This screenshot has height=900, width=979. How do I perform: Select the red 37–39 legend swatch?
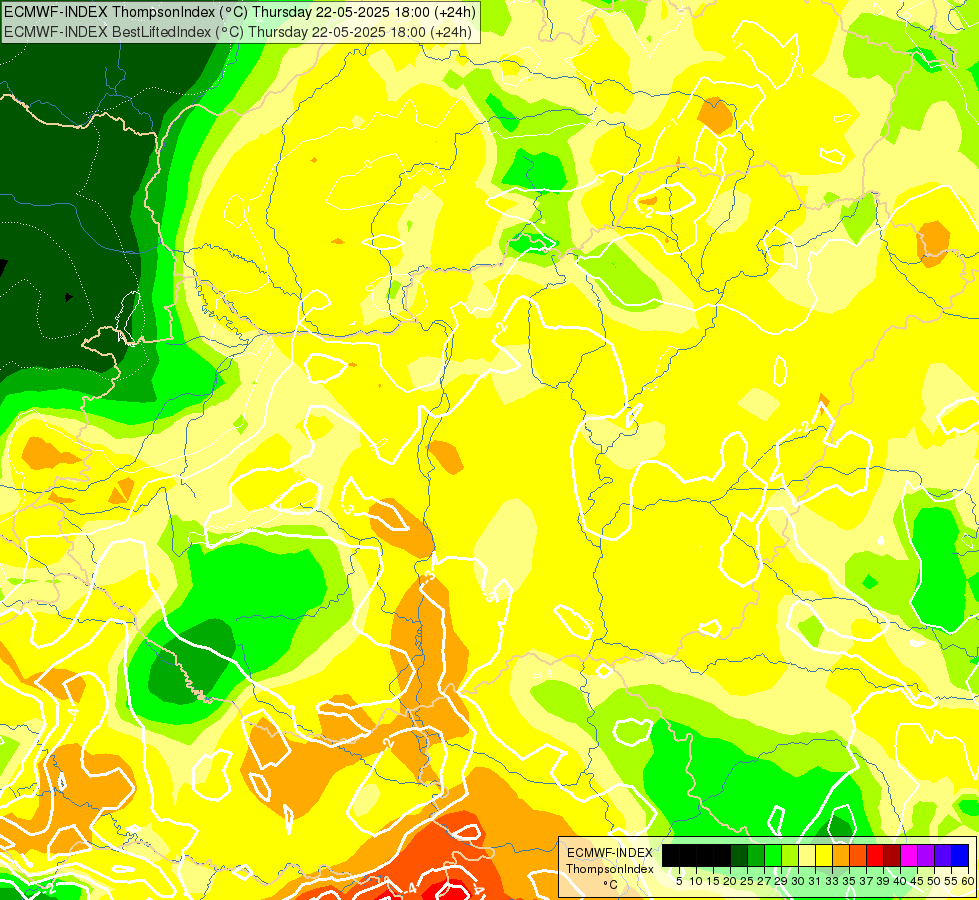(875, 855)
